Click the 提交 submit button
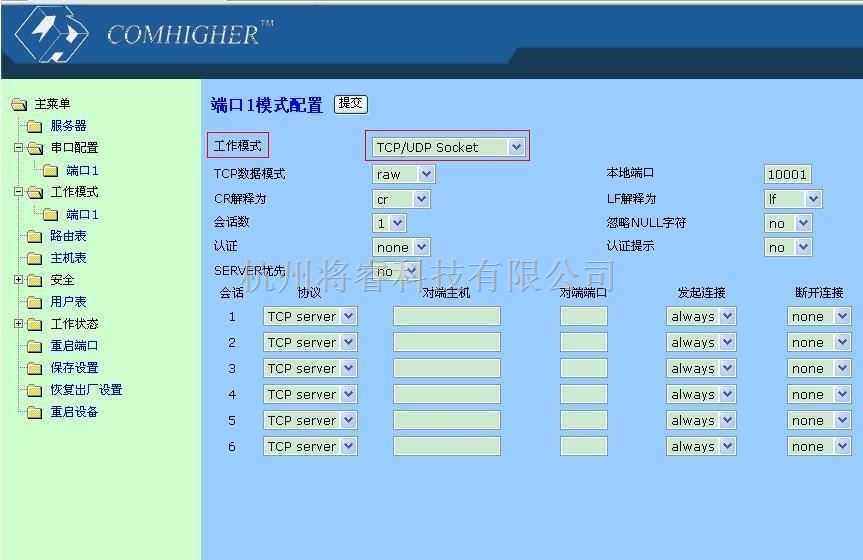The width and height of the screenshot is (863, 560). [x=351, y=104]
